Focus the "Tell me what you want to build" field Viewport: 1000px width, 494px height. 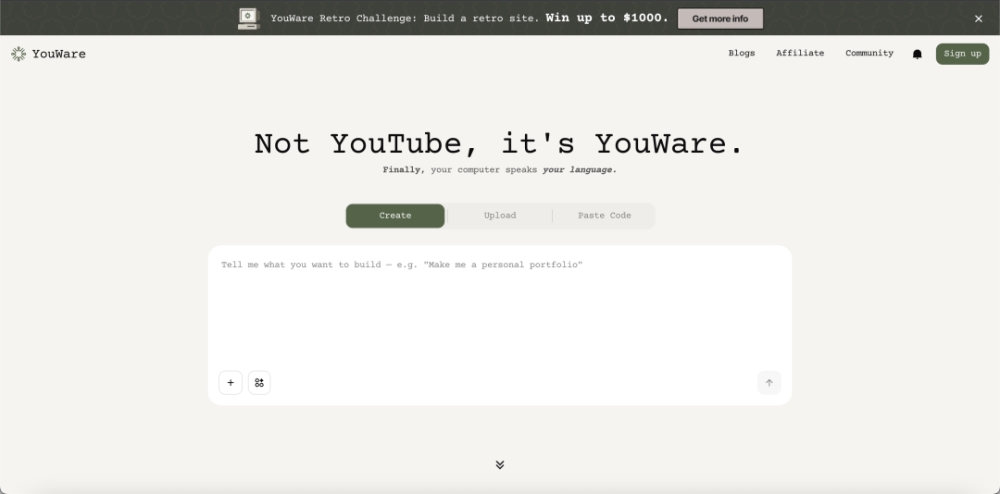(500, 310)
